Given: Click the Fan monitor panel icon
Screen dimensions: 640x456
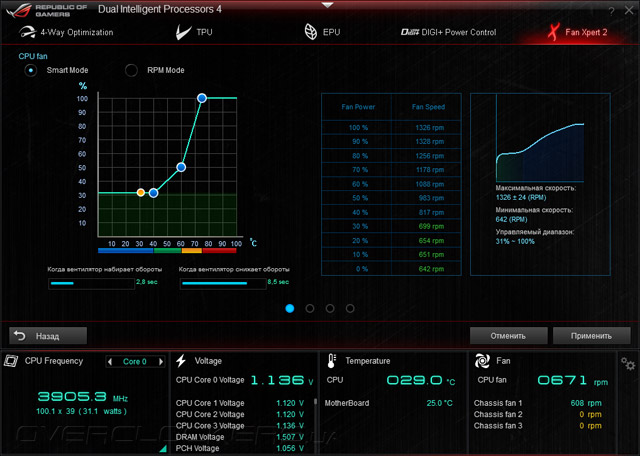Looking at the screenshot, I should point(482,361).
